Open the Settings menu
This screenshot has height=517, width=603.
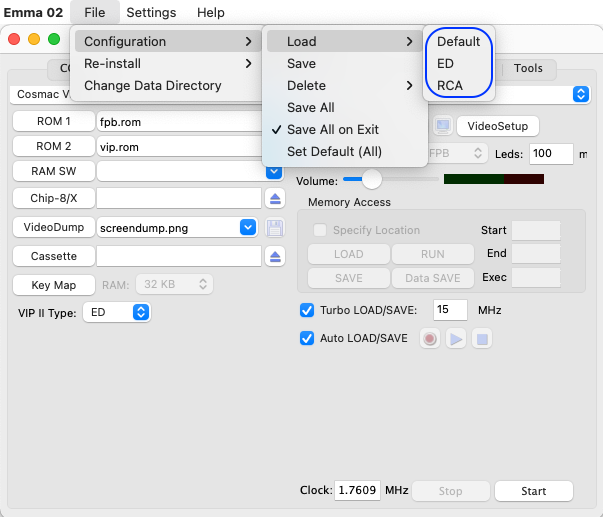click(151, 12)
